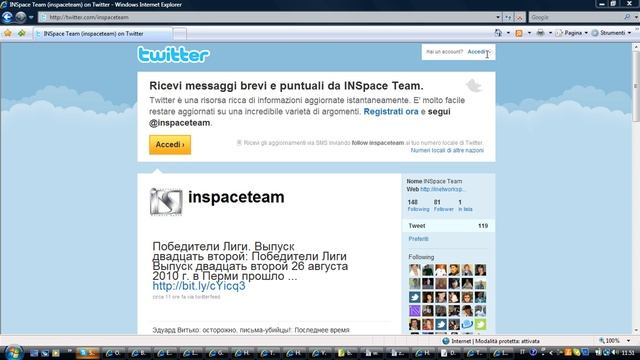Click the 148 Following count

coord(418,205)
